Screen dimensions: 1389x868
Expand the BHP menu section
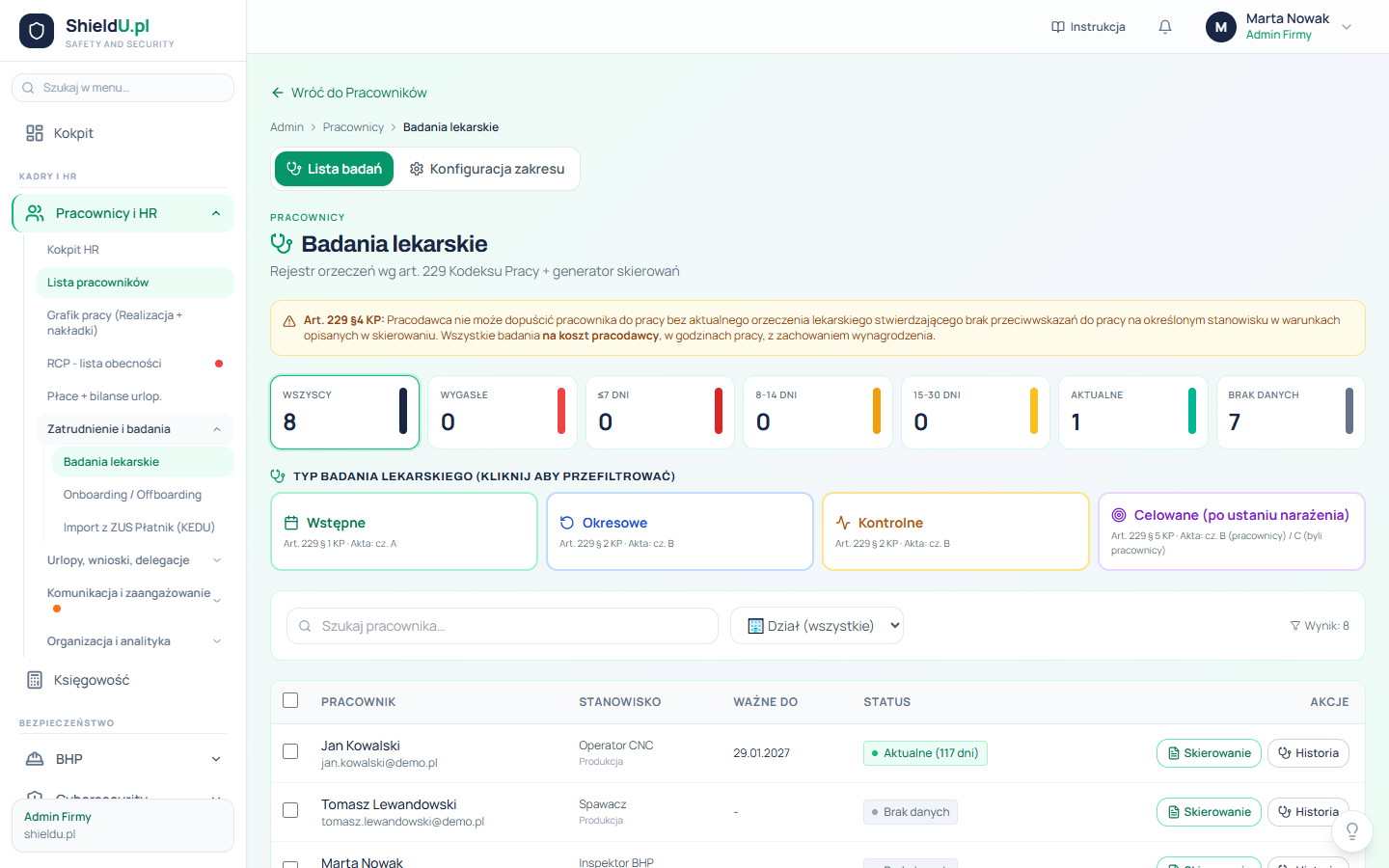pos(216,759)
